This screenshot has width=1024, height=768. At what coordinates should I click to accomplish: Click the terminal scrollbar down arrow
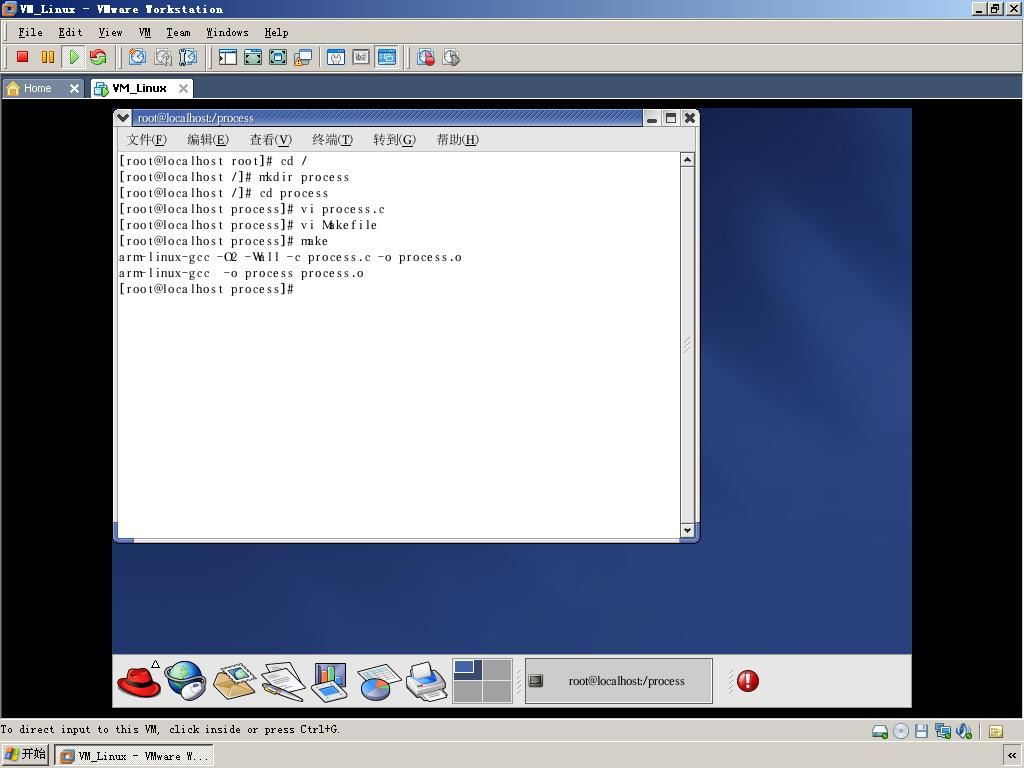[x=687, y=530]
